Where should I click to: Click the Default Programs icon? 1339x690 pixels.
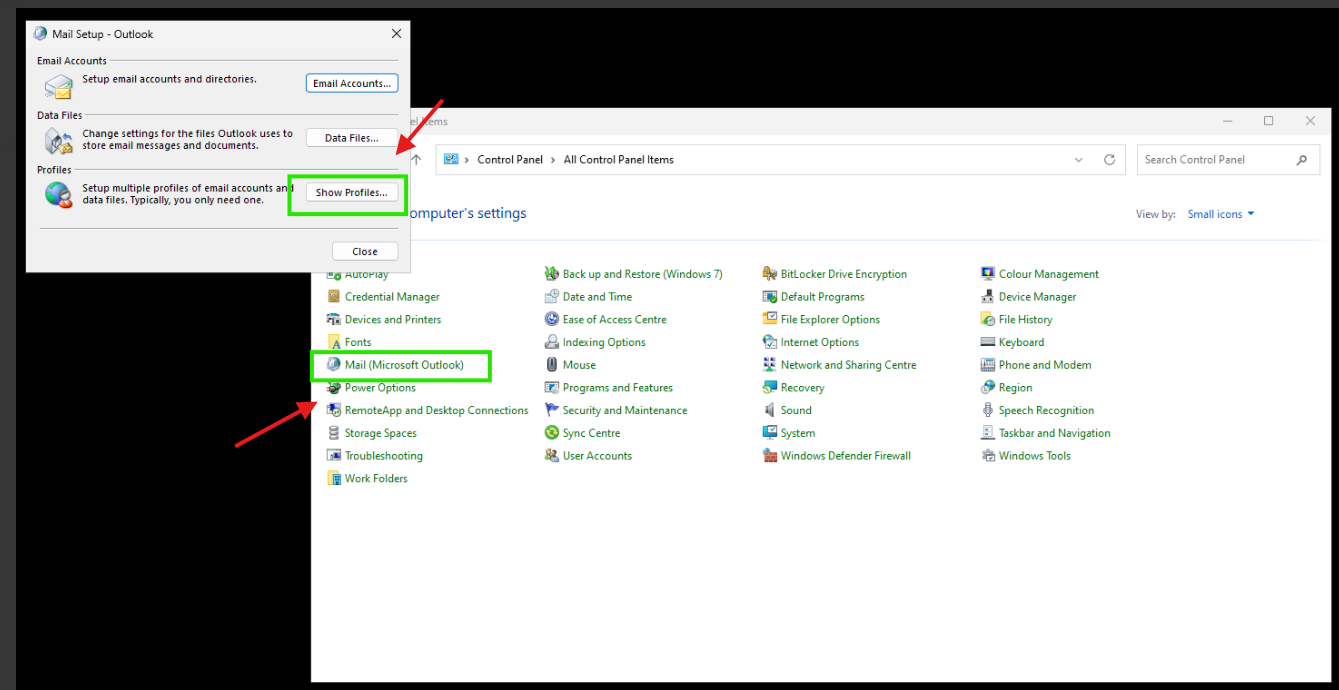click(x=770, y=297)
